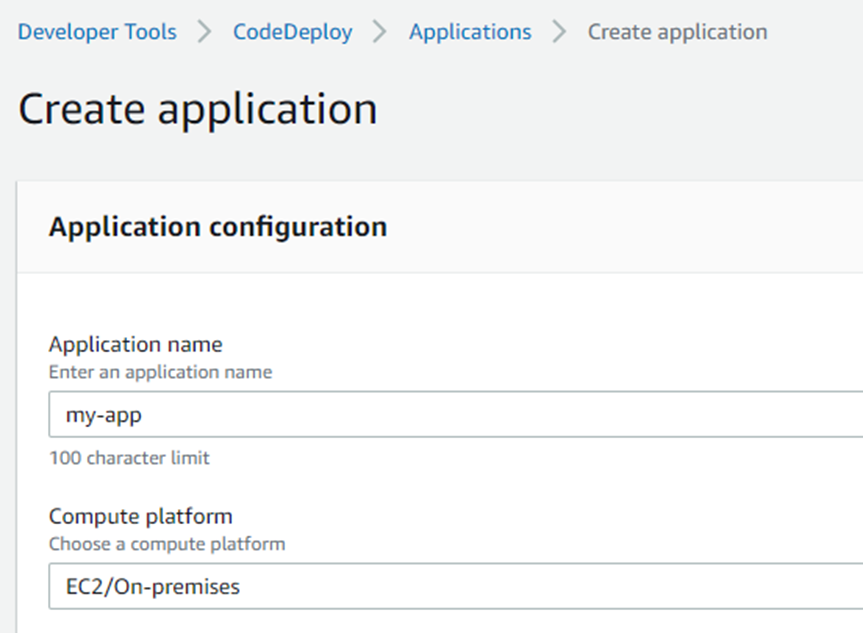Open the CodeDeploy breadcrumb link
This screenshot has width=863, height=633.
click(292, 32)
